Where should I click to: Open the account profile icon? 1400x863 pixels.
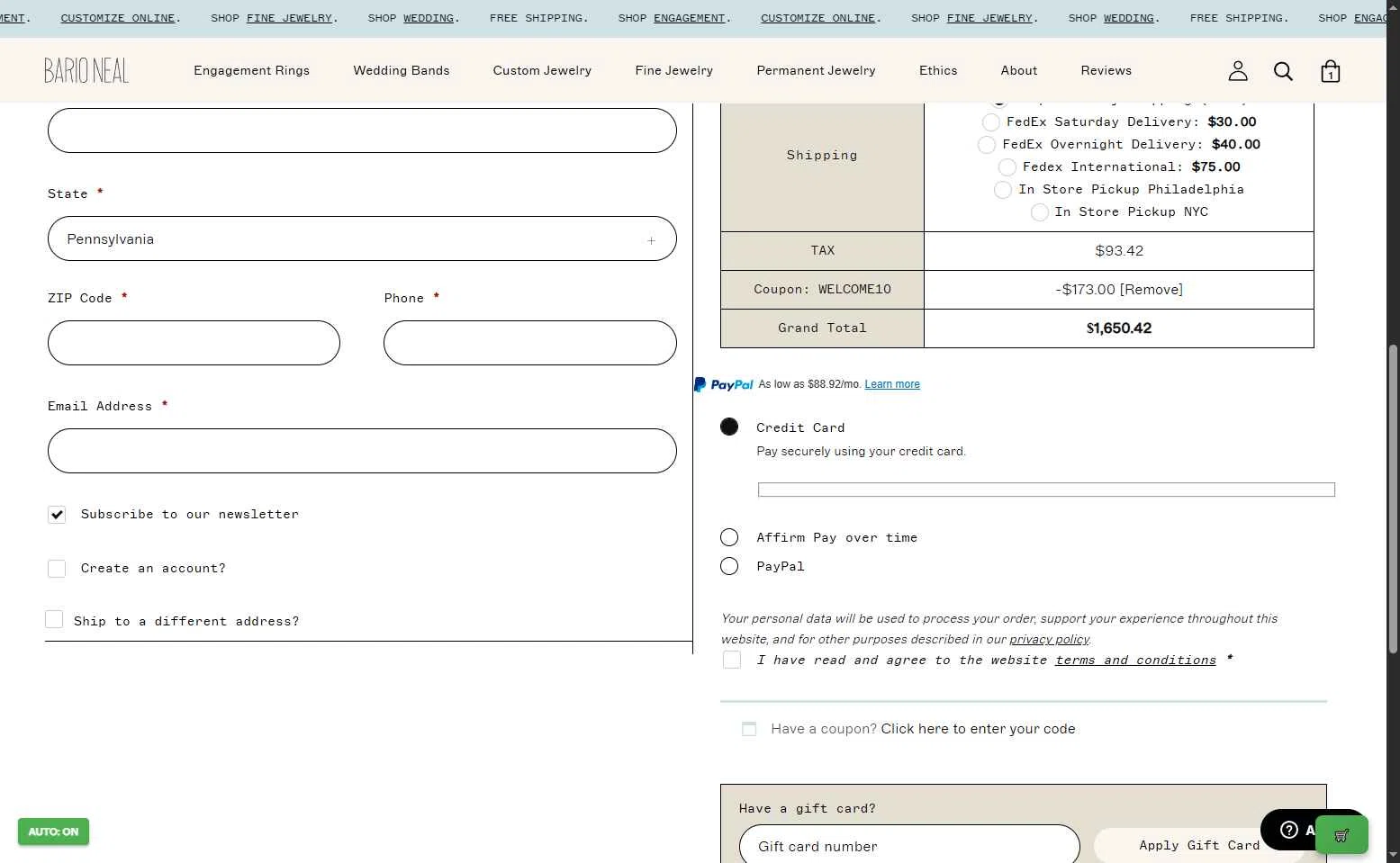(1238, 70)
